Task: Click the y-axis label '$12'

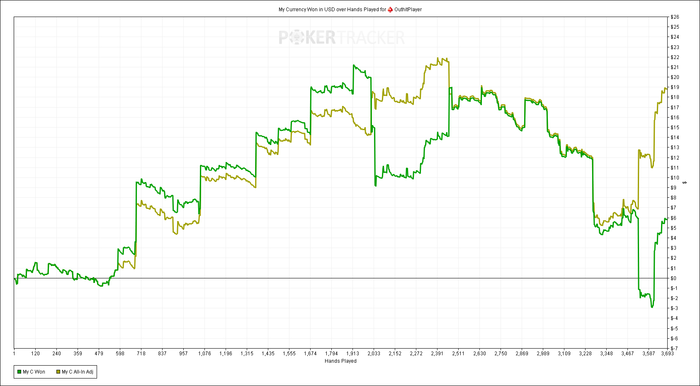Action: 675,158
